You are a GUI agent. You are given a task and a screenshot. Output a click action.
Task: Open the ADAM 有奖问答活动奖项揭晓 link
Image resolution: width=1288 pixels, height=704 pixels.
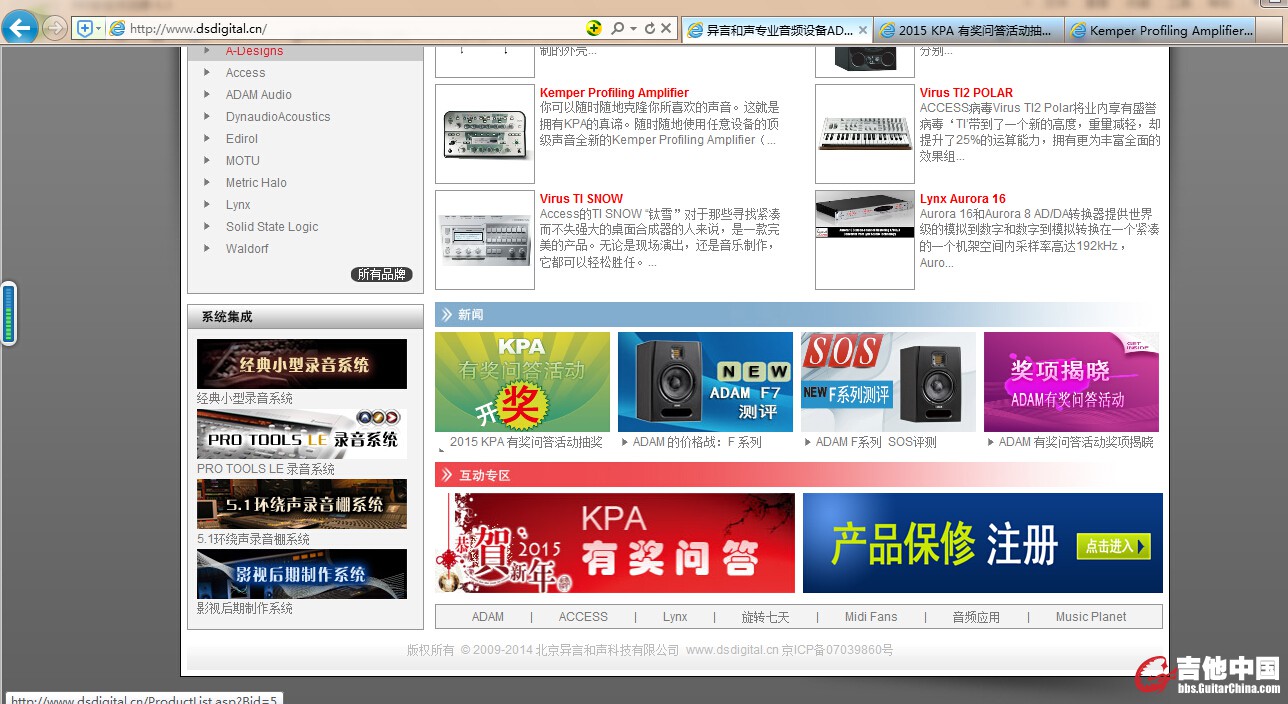(x=1076, y=442)
